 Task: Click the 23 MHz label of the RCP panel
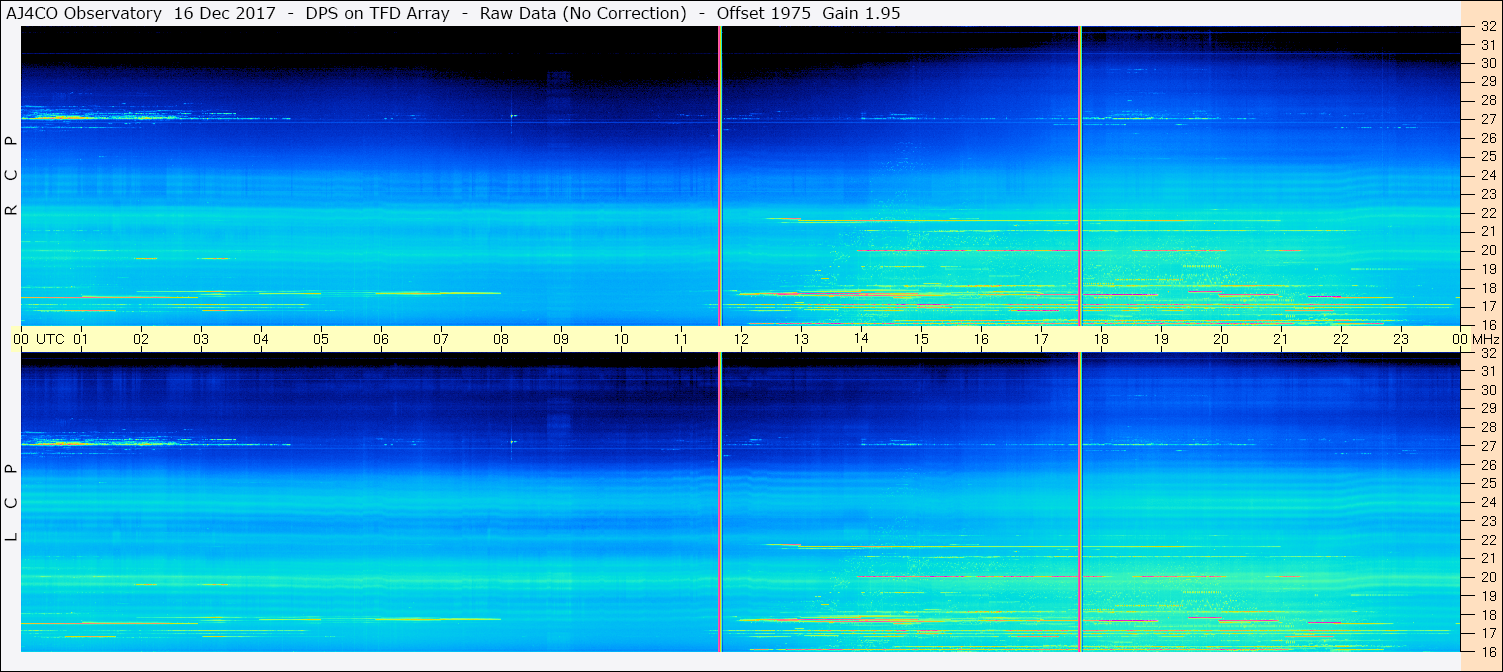click(1487, 194)
